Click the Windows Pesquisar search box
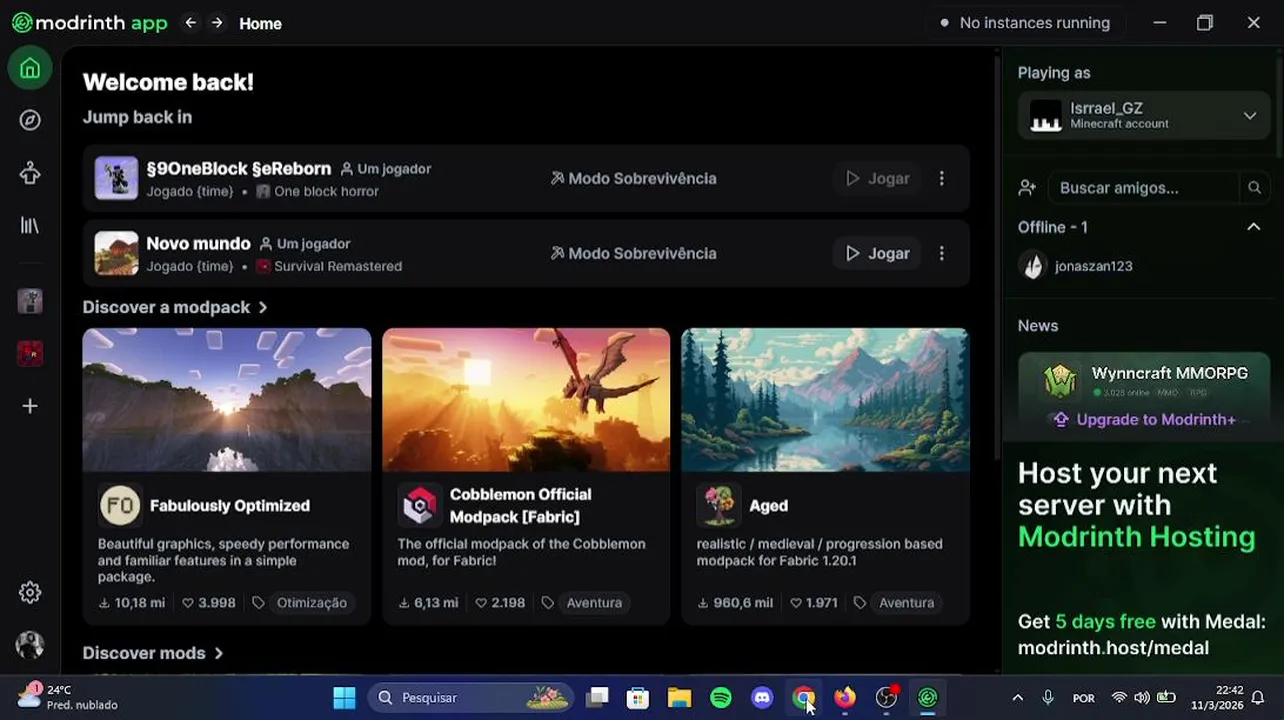Viewport: 1284px width, 720px height. (x=470, y=698)
